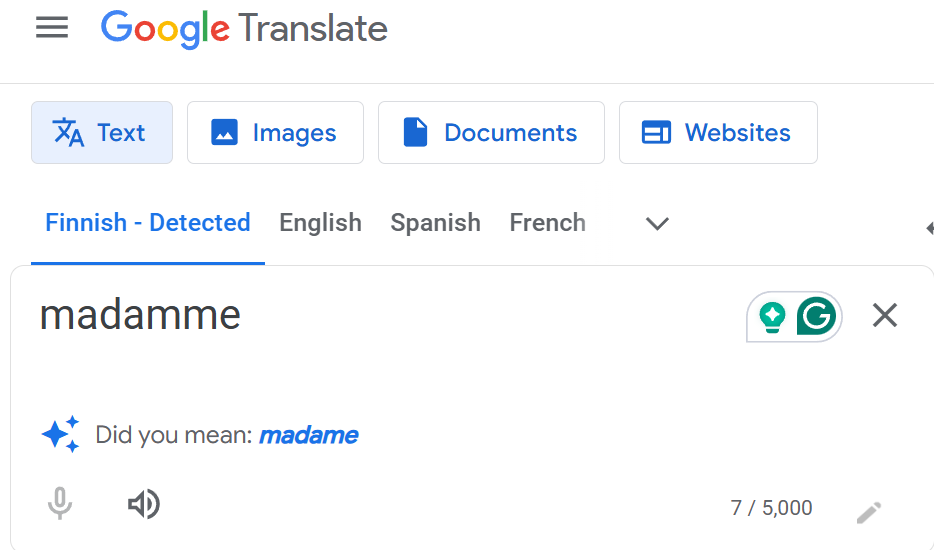Clear source text with X icon
The width and height of the screenshot is (934, 550).
point(885,315)
